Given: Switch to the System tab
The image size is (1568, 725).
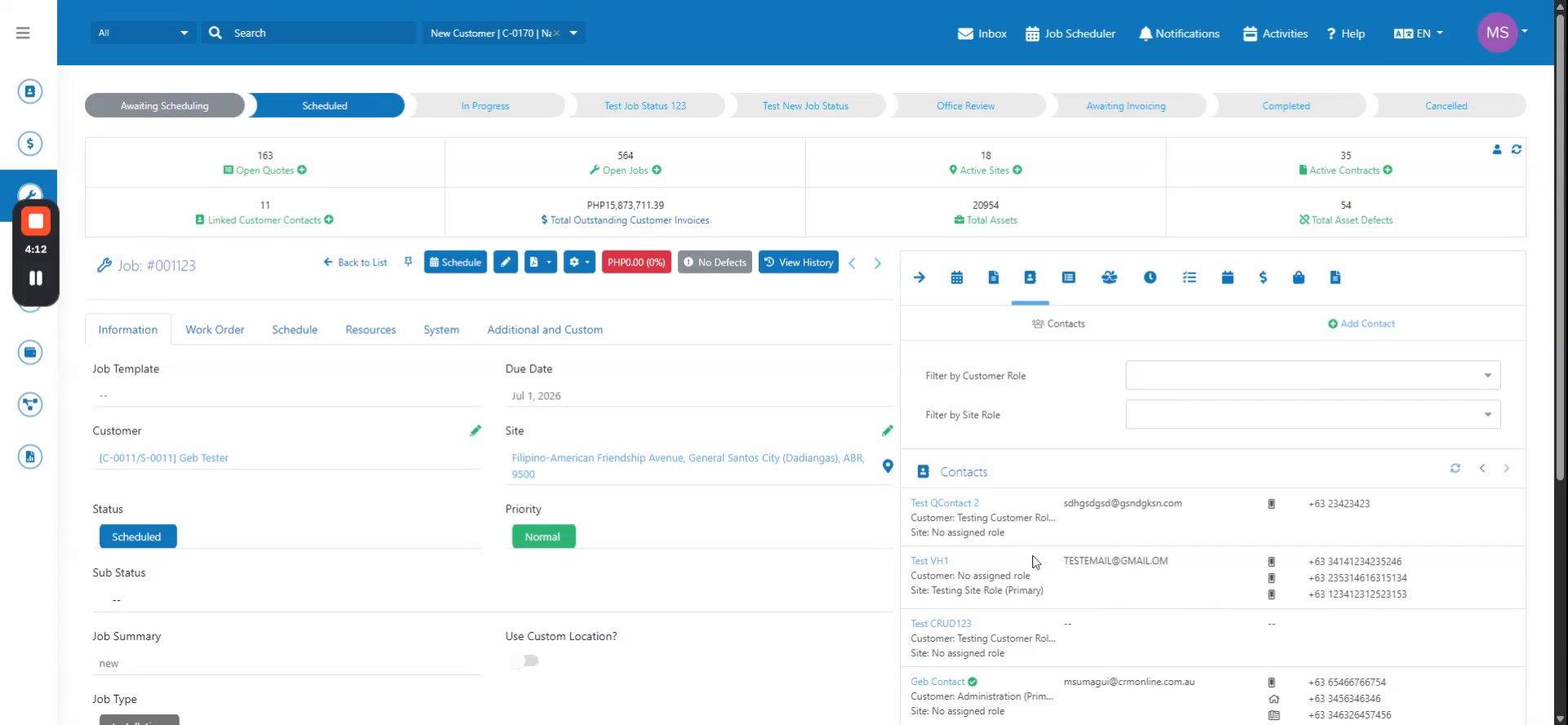Looking at the screenshot, I should pyautogui.click(x=441, y=330).
